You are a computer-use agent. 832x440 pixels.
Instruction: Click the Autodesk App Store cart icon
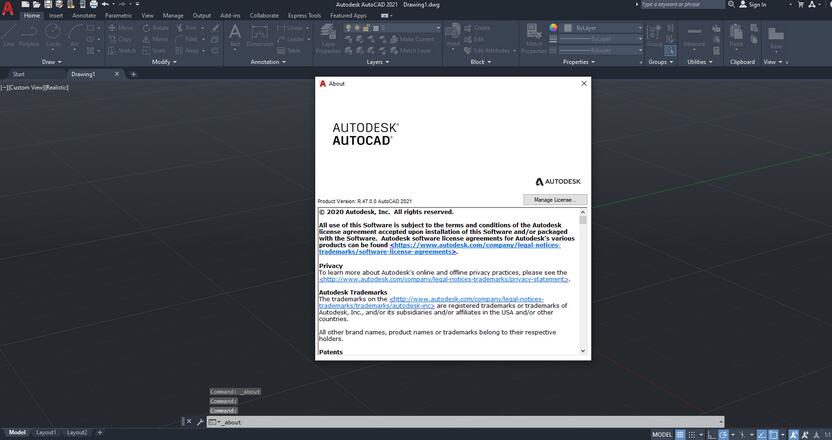pos(801,4)
